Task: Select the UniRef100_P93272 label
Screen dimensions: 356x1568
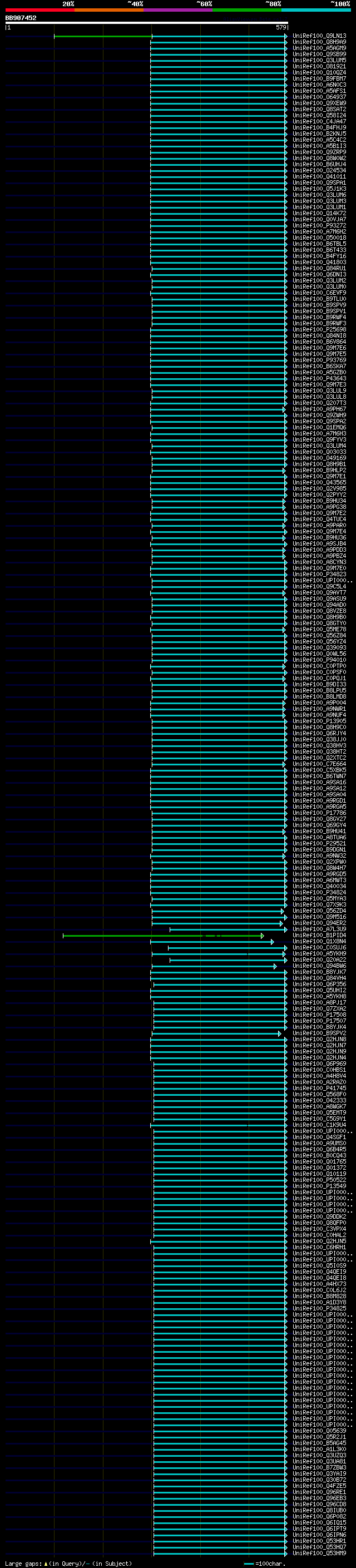Action: [319, 225]
